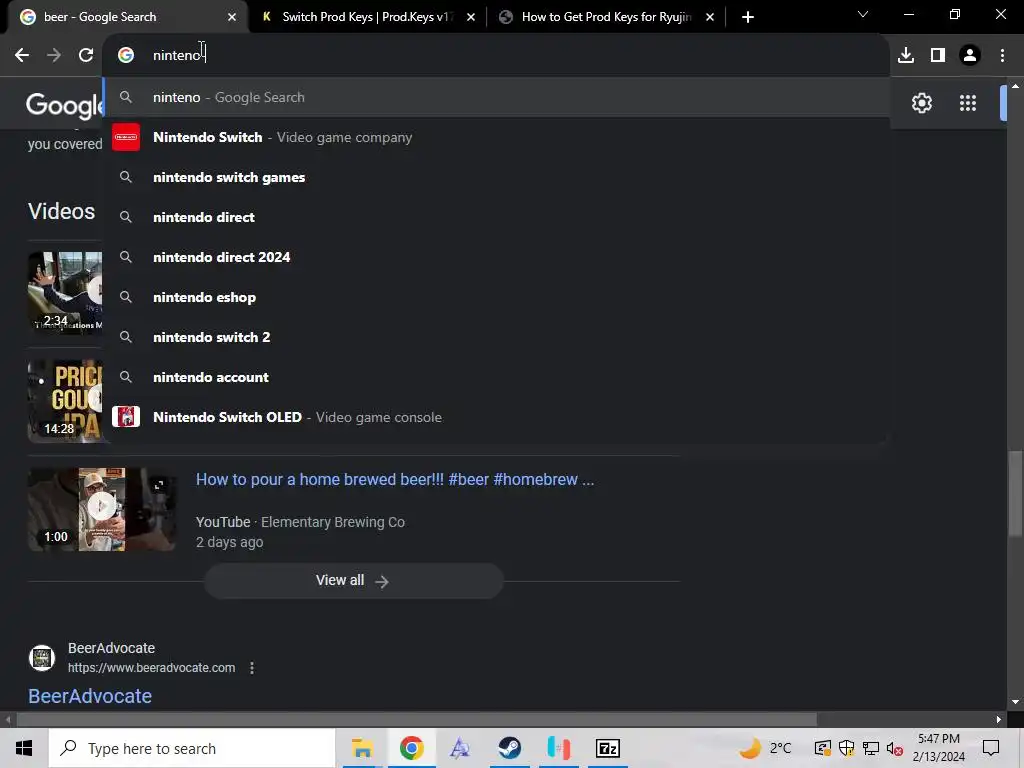Select the beer - Google Search tab
This screenshot has width=1024, height=768.
(x=124, y=17)
